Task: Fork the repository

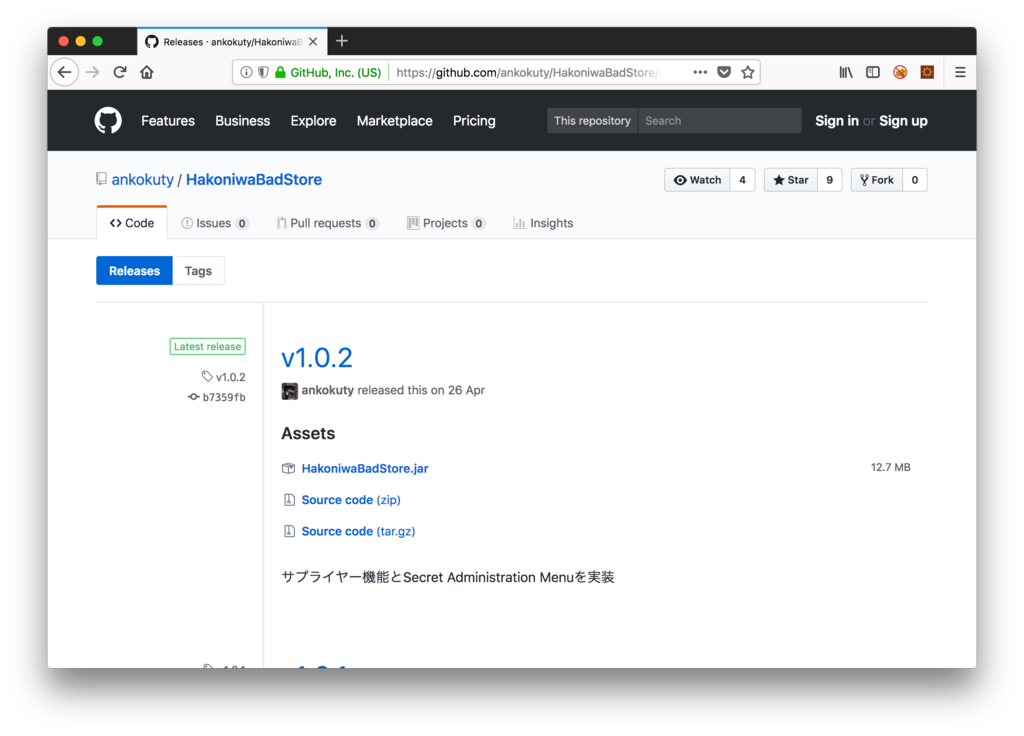Action: tap(877, 180)
